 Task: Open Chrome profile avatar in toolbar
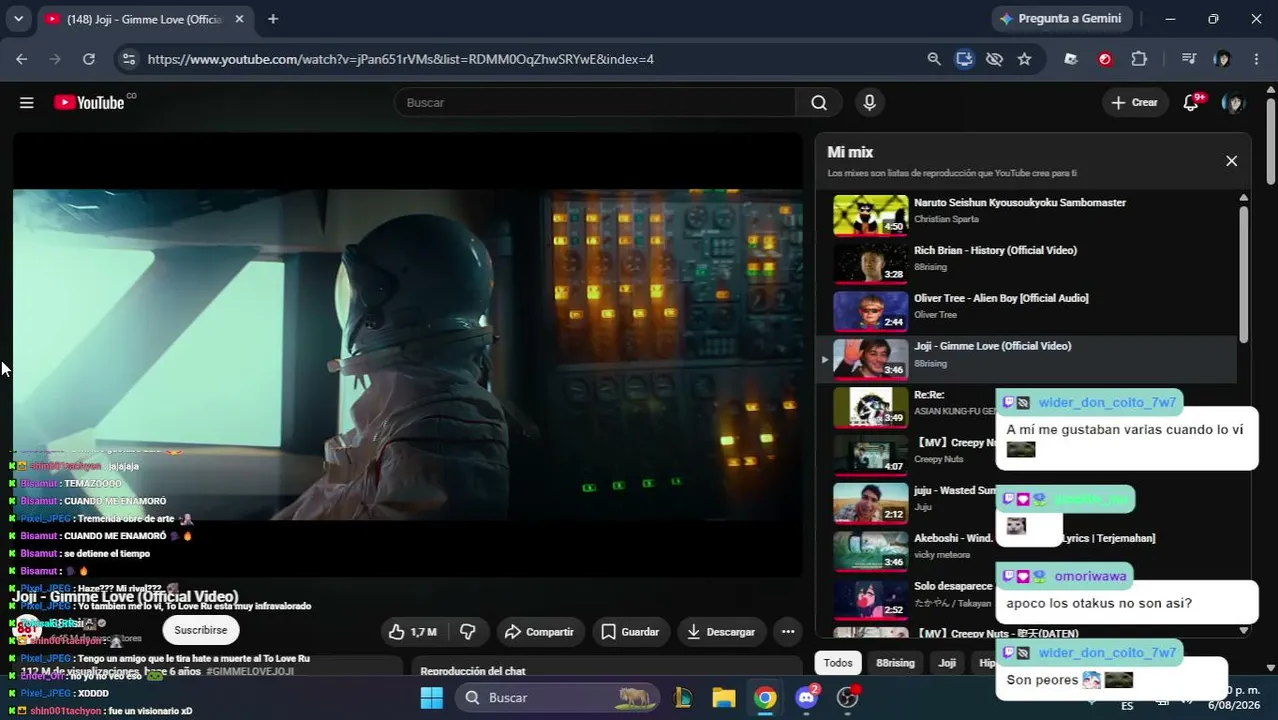[1222, 59]
